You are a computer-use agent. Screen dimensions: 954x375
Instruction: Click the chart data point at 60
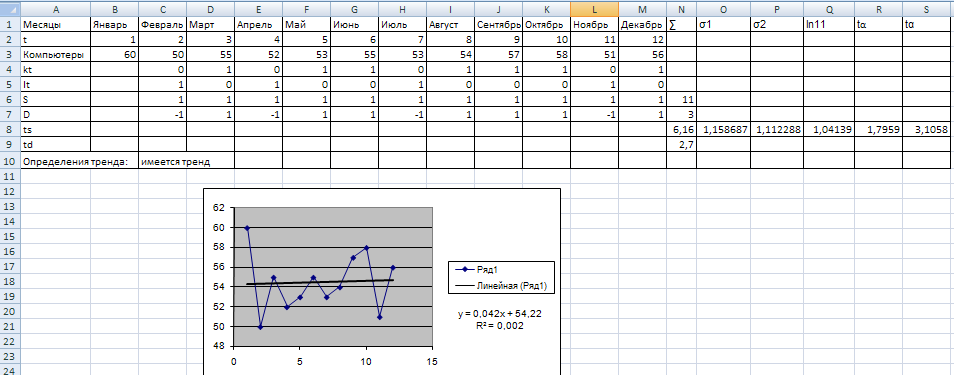pyautogui.click(x=247, y=228)
